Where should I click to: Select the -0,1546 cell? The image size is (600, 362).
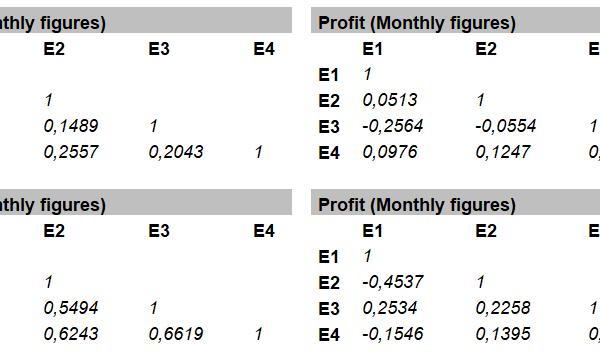pyautogui.click(x=393, y=334)
